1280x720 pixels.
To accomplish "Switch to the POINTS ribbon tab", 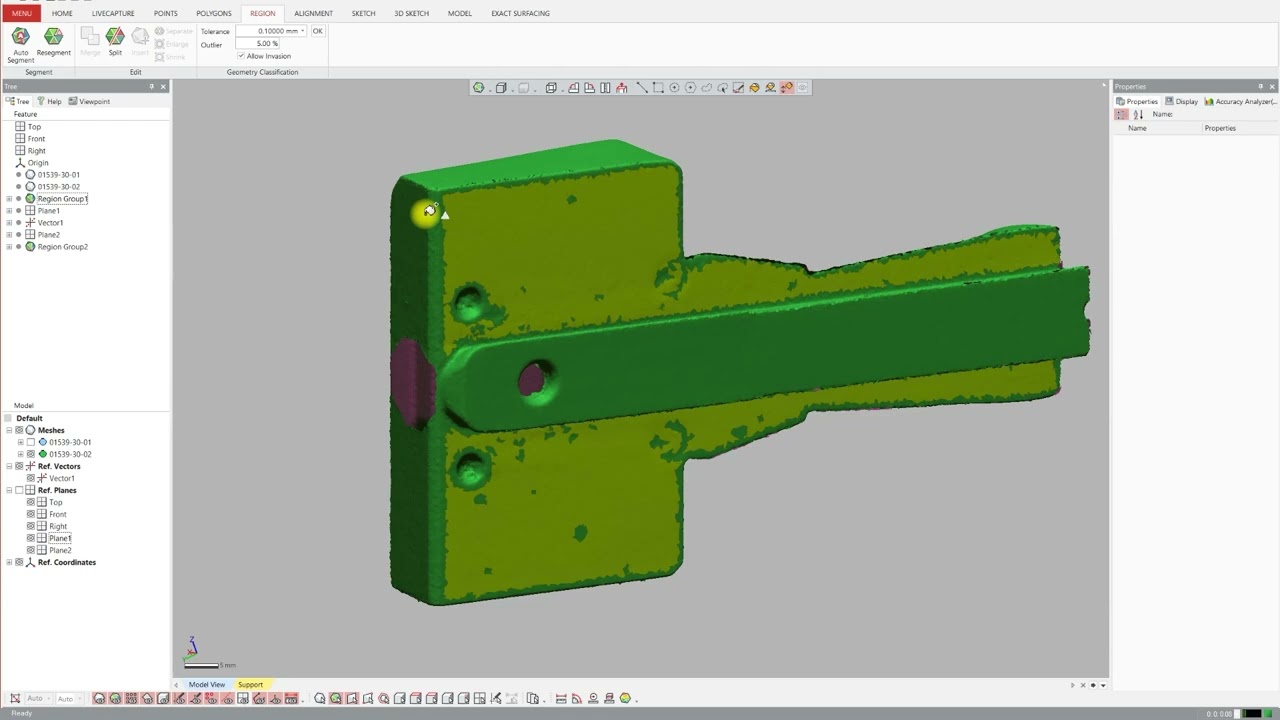I will (x=166, y=13).
